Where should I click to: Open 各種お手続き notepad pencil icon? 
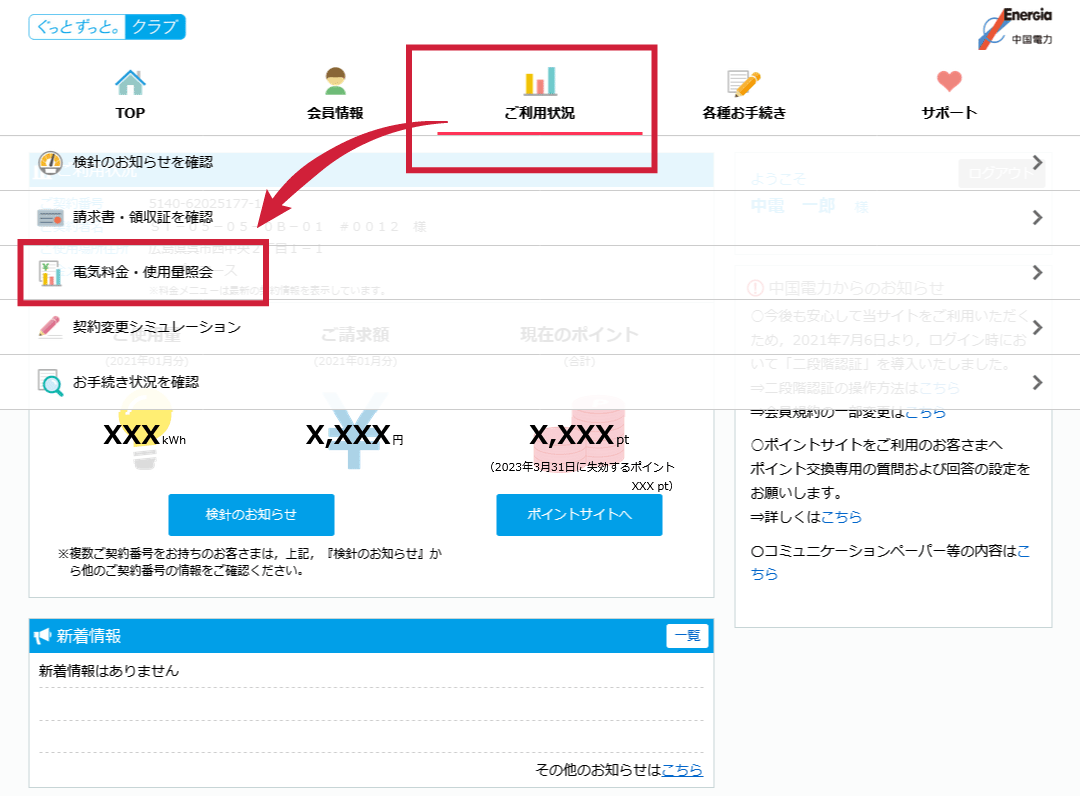click(x=744, y=82)
